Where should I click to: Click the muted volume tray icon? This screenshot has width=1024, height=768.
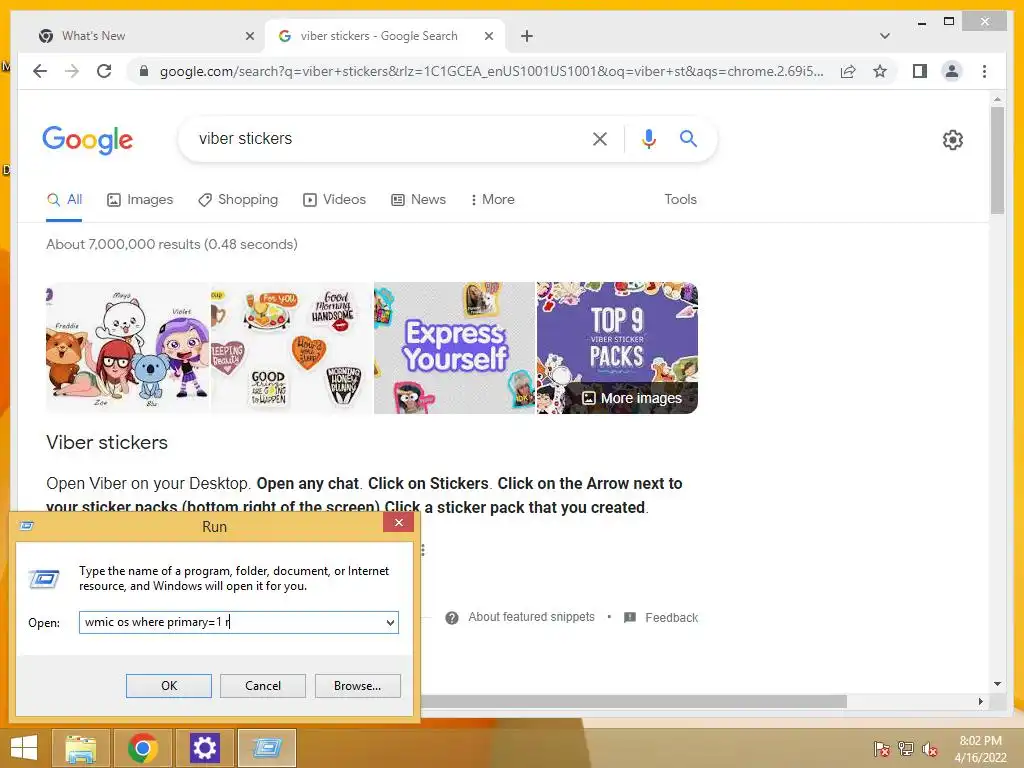pyautogui.click(x=930, y=749)
